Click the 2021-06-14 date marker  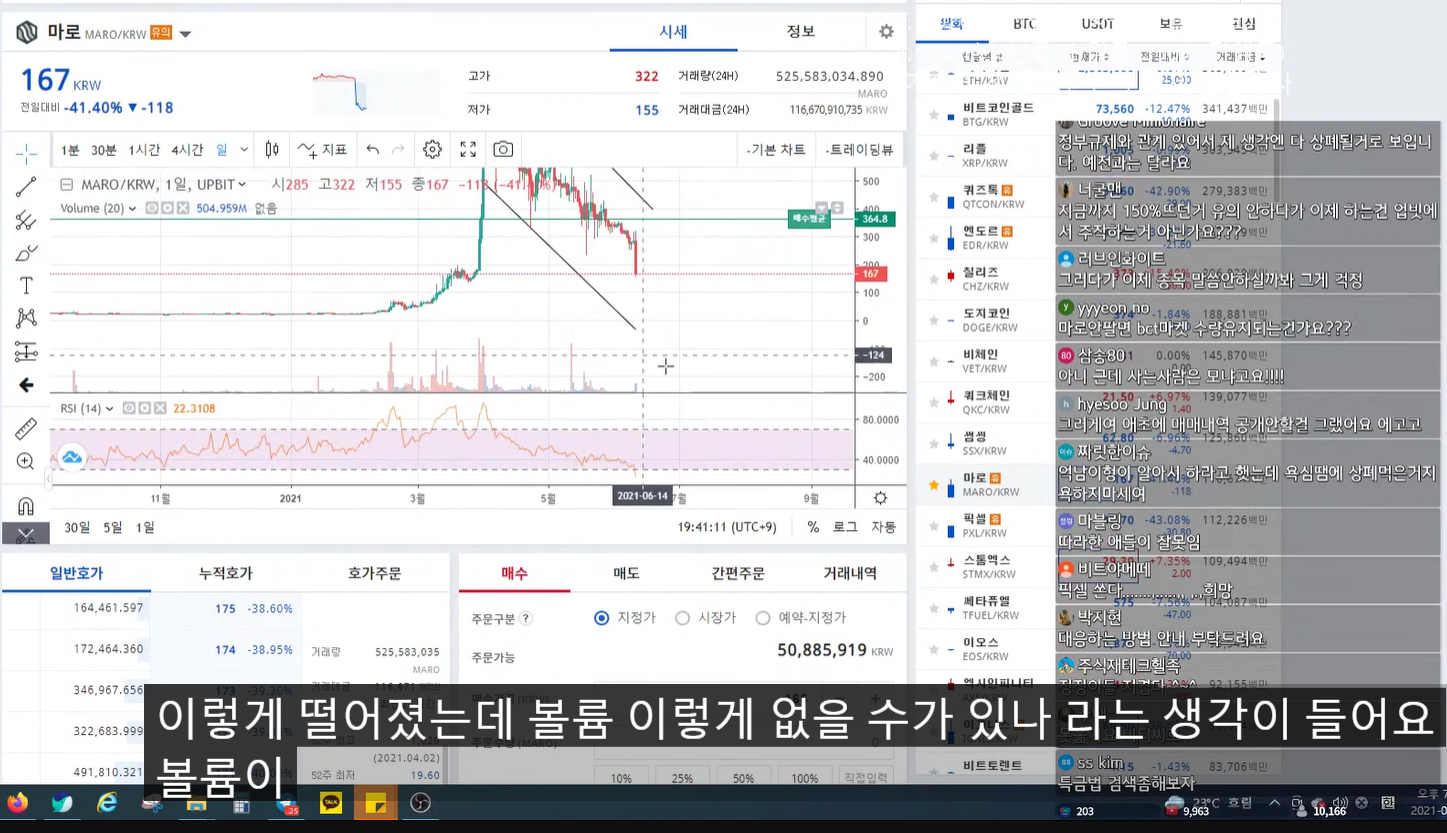click(x=642, y=496)
